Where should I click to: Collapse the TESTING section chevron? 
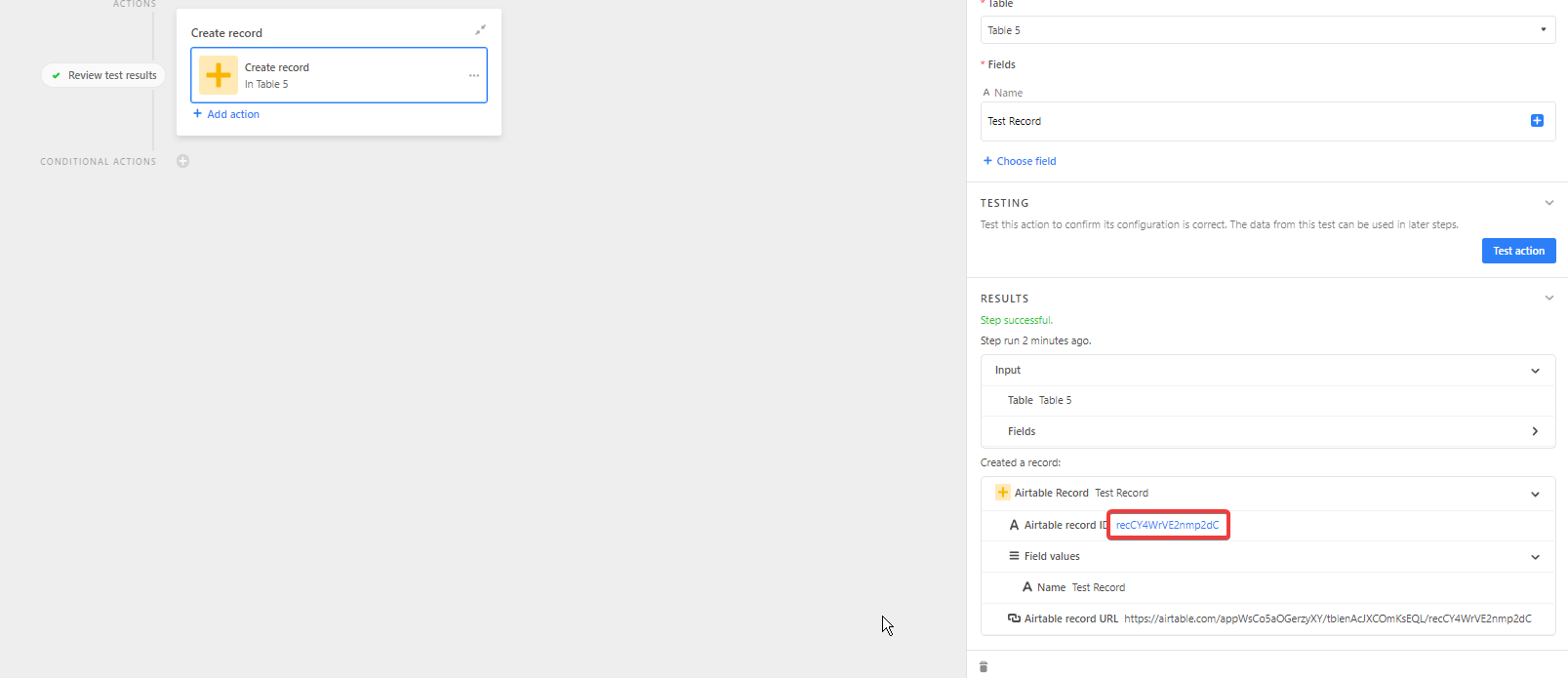coord(1549,203)
